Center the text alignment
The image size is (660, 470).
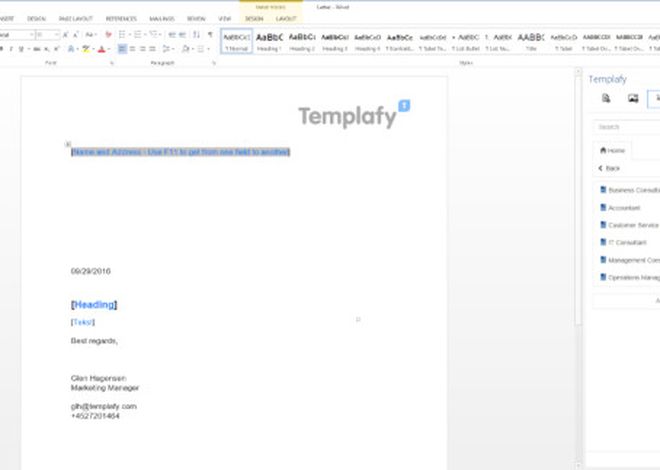(133, 49)
